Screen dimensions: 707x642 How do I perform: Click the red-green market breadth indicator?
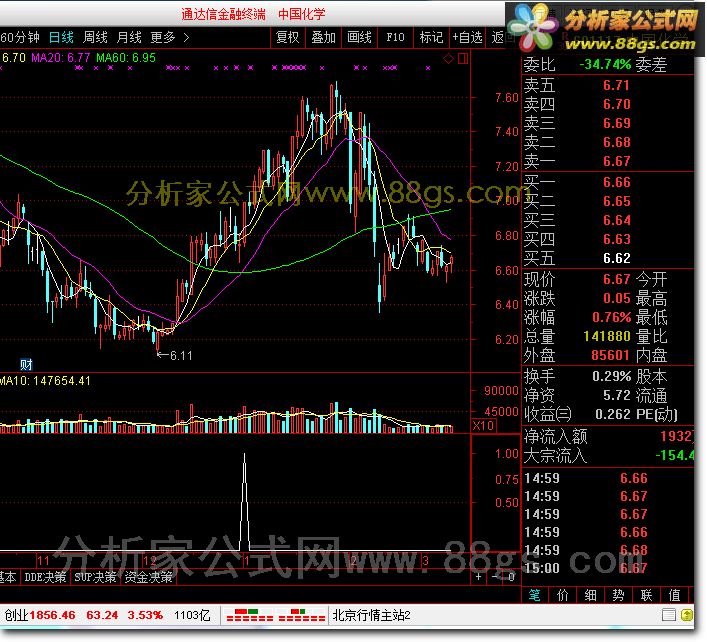click(275, 615)
